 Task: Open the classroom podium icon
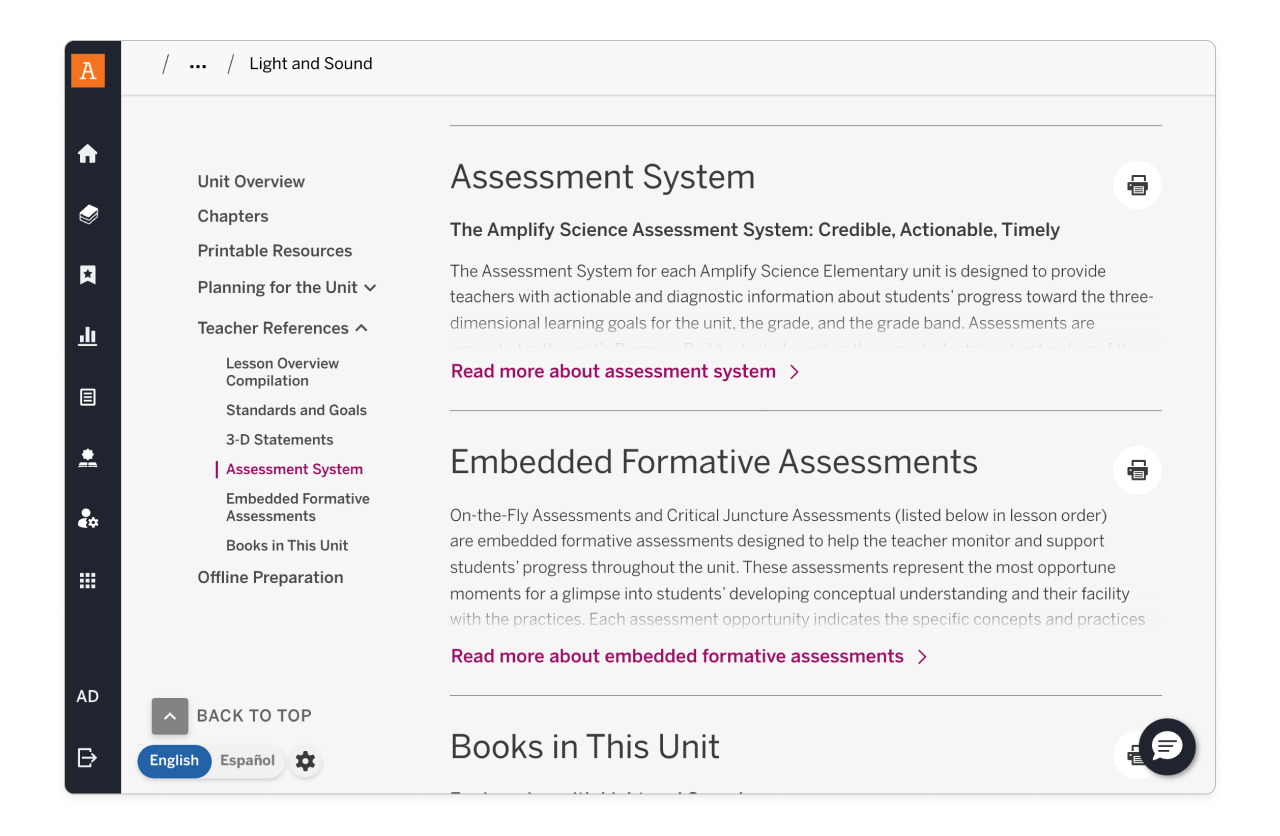click(x=87, y=458)
